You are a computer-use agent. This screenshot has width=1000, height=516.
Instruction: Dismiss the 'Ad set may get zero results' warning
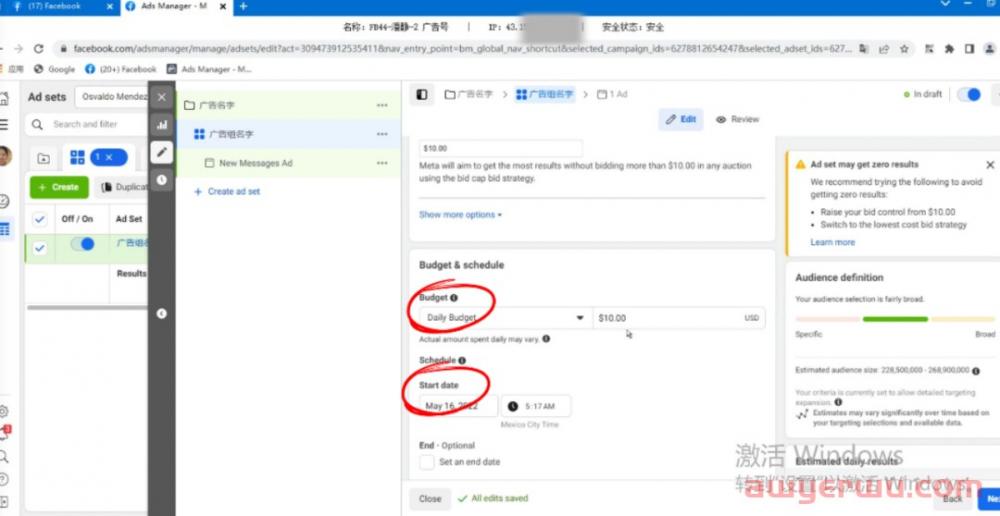point(990,165)
